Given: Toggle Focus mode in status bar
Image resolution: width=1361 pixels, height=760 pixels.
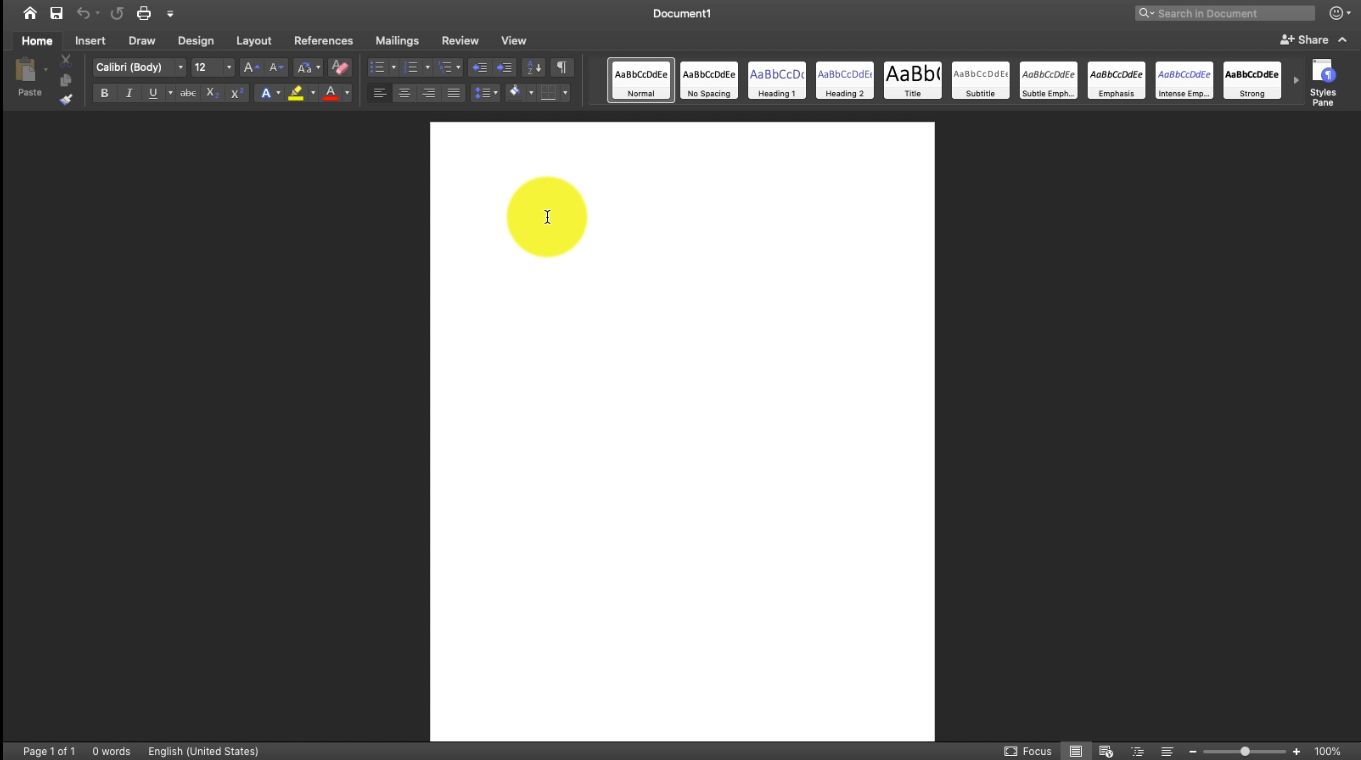Looking at the screenshot, I should (x=1028, y=751).
